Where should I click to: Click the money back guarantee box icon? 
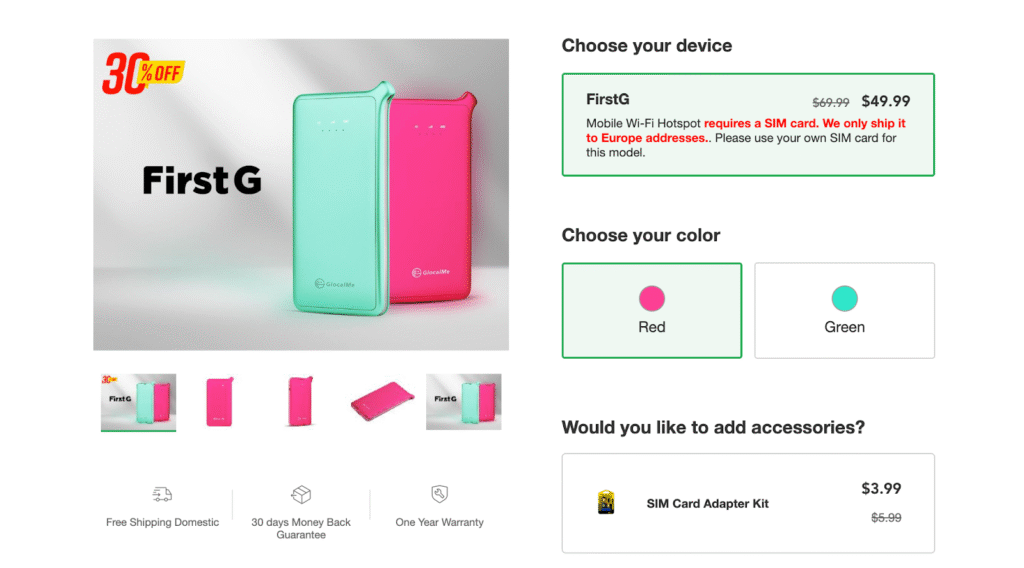301,495
